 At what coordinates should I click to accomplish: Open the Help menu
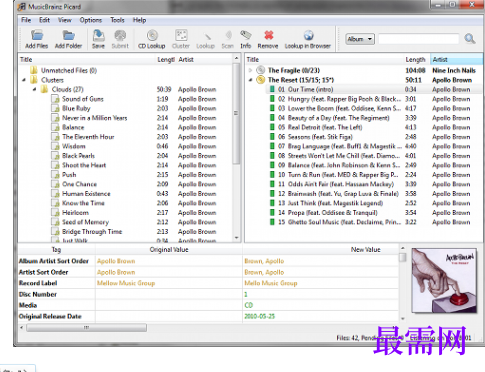pyautogui.click(x=139, y=20)
